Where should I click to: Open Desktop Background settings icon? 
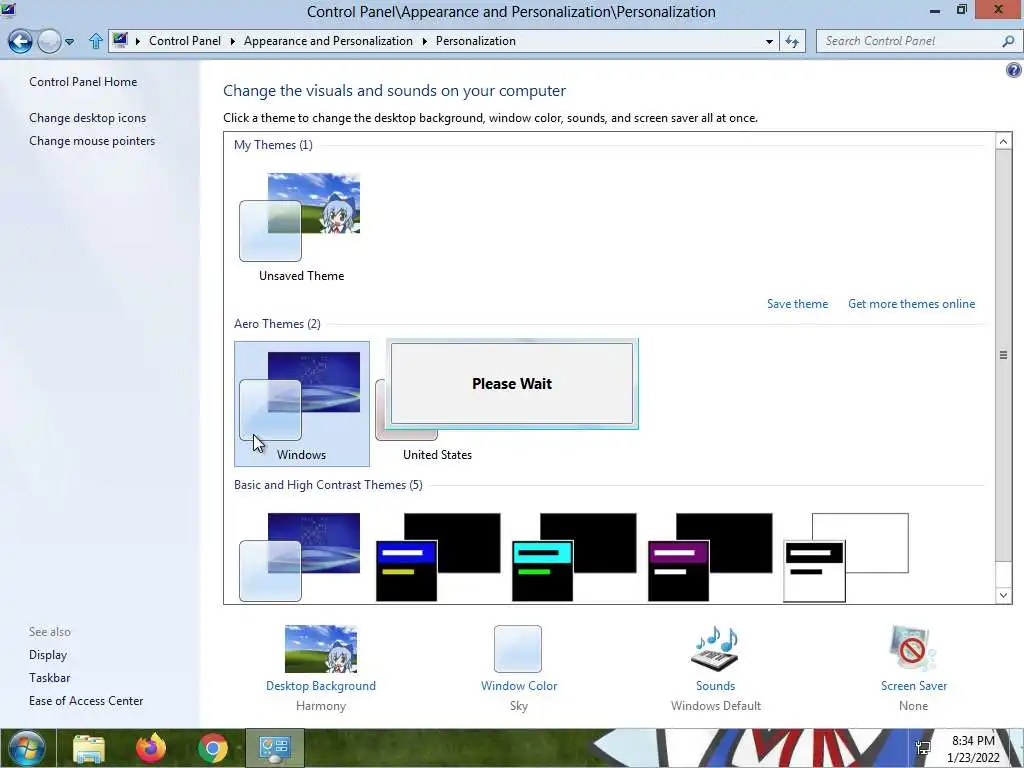[321, 649]
